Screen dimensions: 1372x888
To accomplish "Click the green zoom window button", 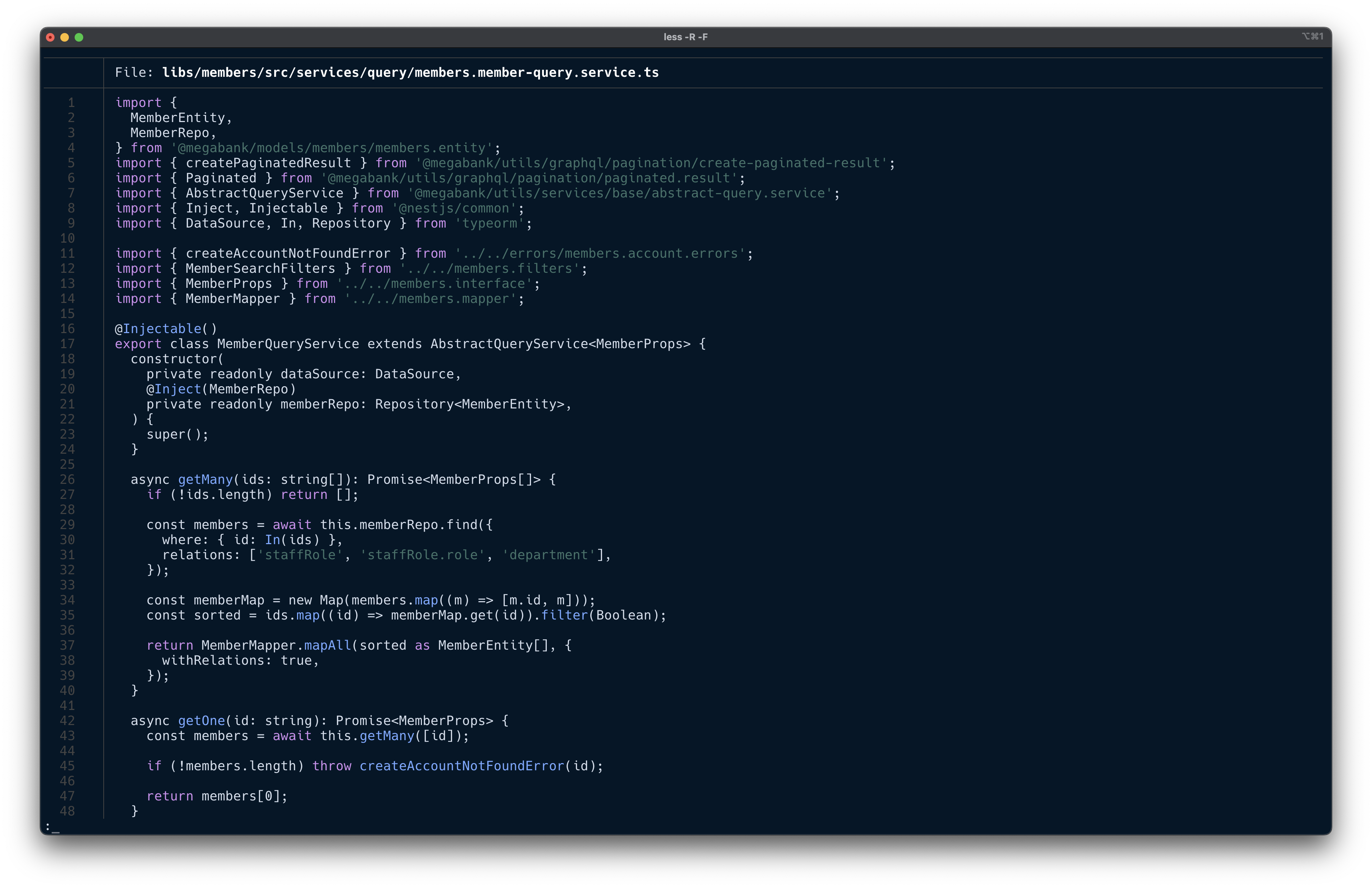I will (x=79, y=37).
